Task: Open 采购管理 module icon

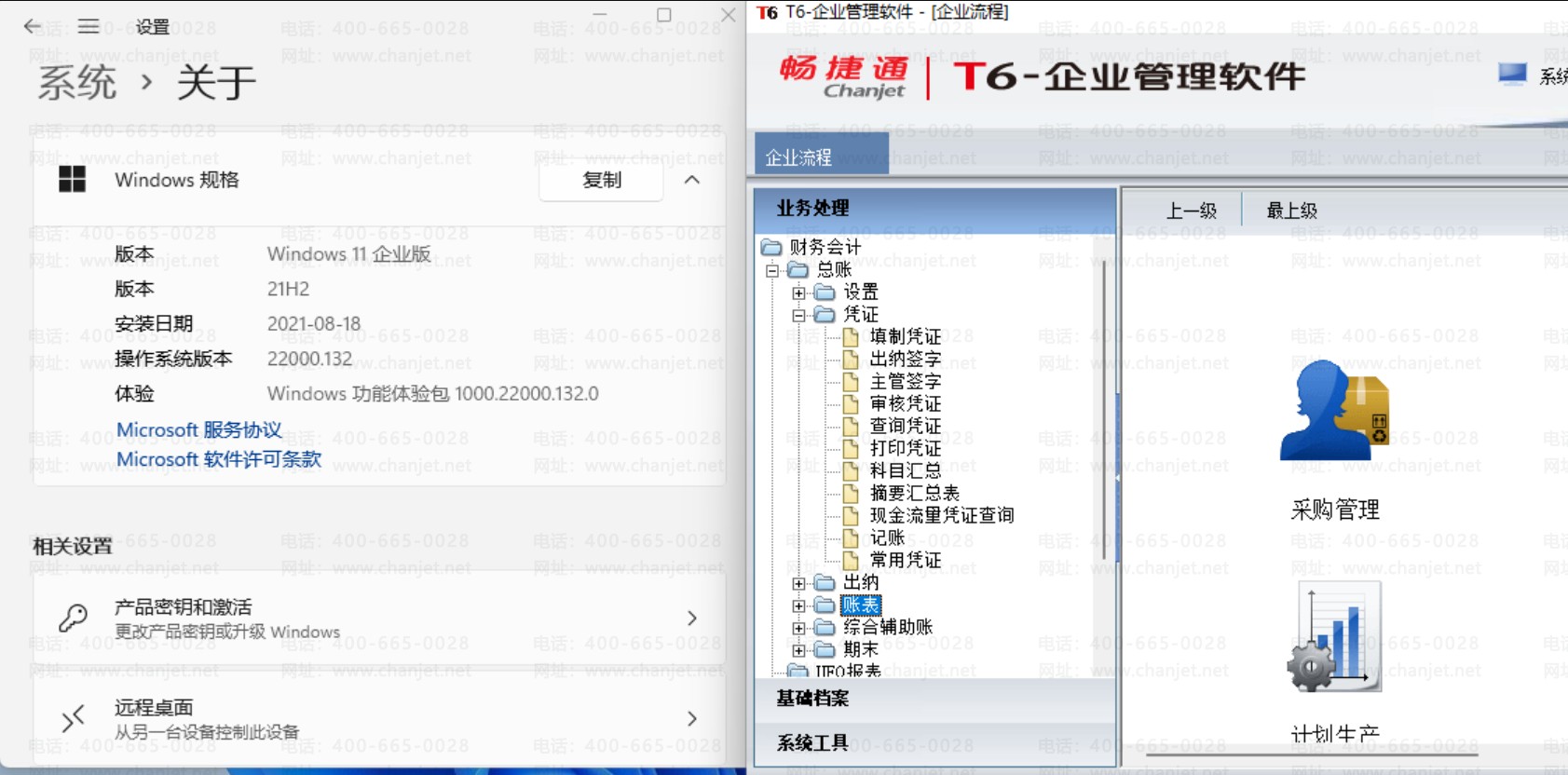Action: [1334, 410]
